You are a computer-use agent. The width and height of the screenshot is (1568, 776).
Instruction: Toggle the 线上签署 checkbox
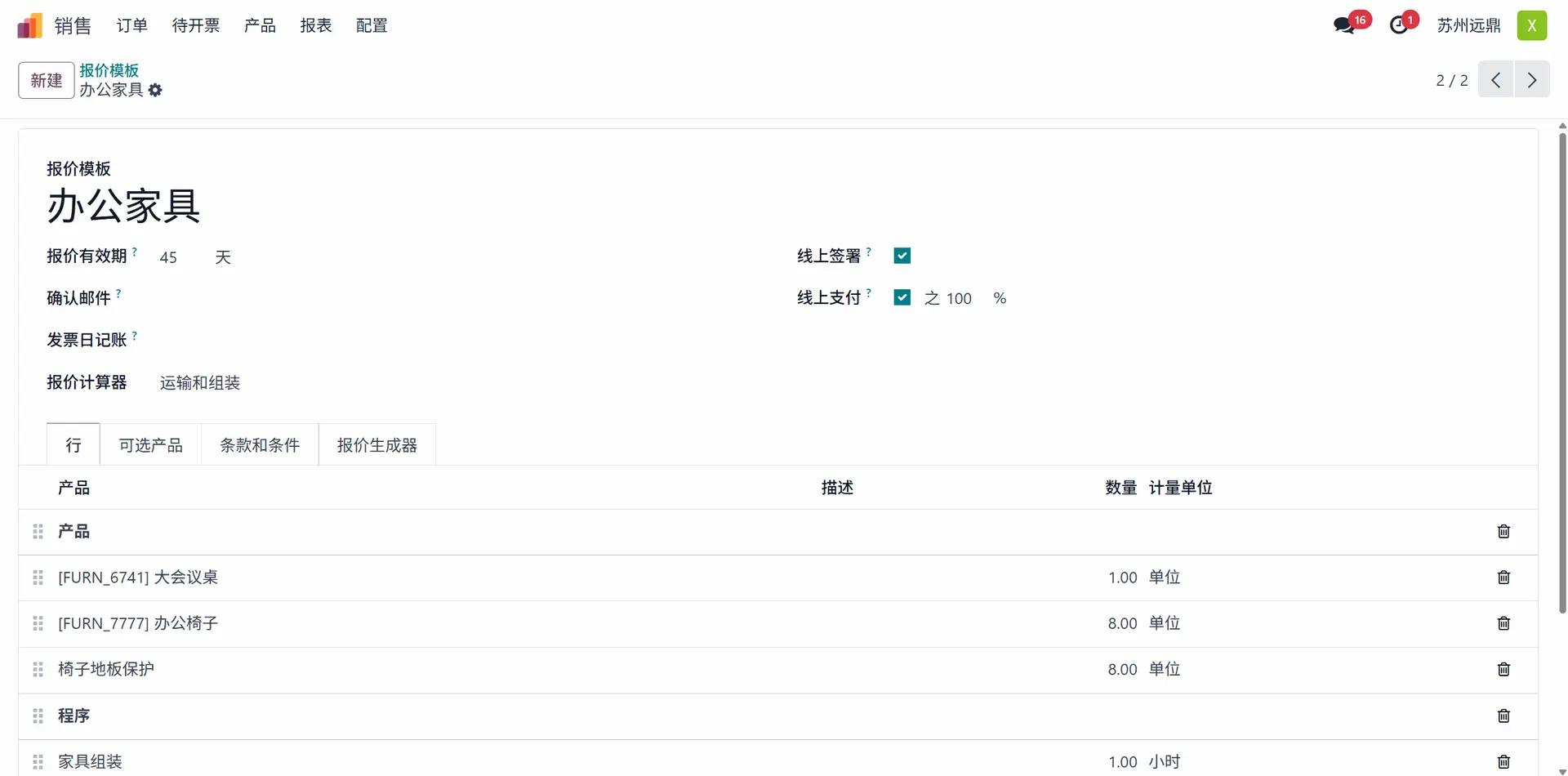pyautogui.click(x=902, y=256)
